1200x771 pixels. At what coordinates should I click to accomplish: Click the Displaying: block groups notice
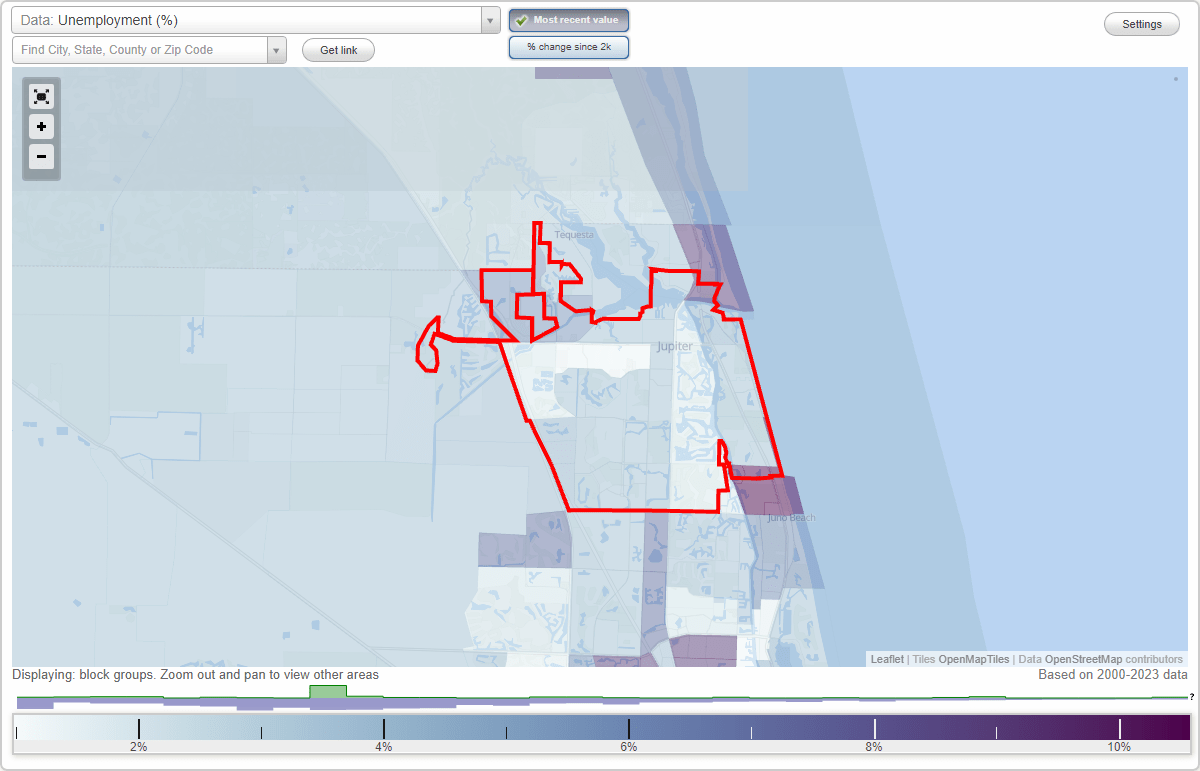click(196, 675)
